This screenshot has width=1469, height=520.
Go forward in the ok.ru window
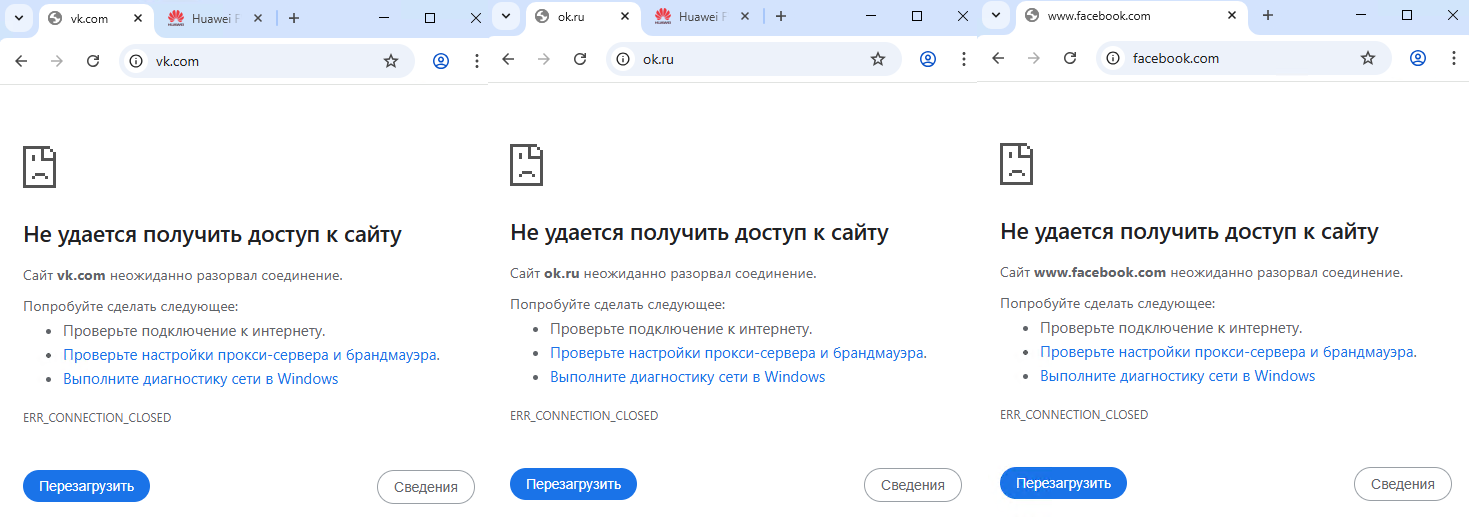click(x=544, y=59)
